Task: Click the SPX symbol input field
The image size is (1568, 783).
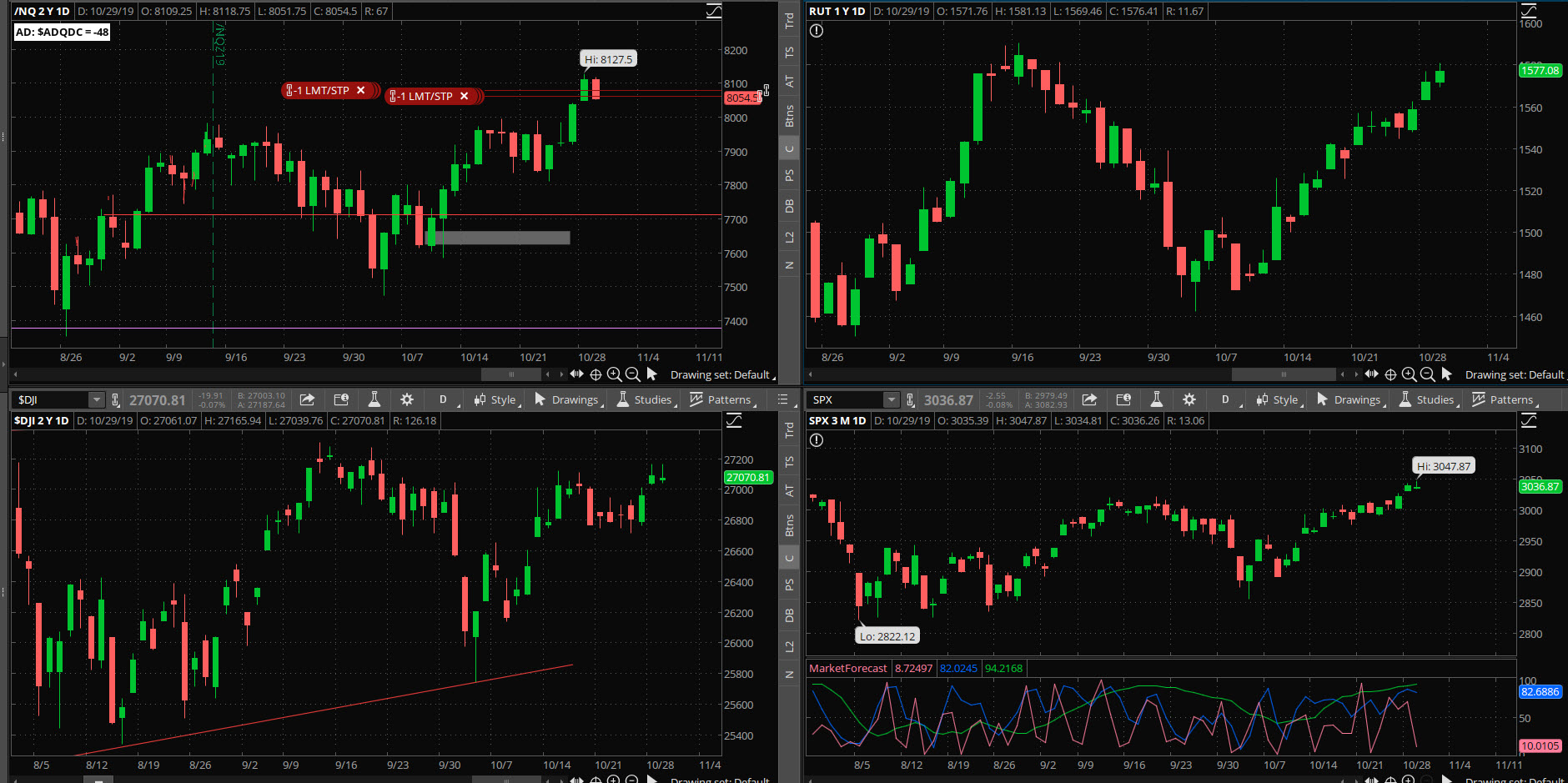Action: coord(846,399)
